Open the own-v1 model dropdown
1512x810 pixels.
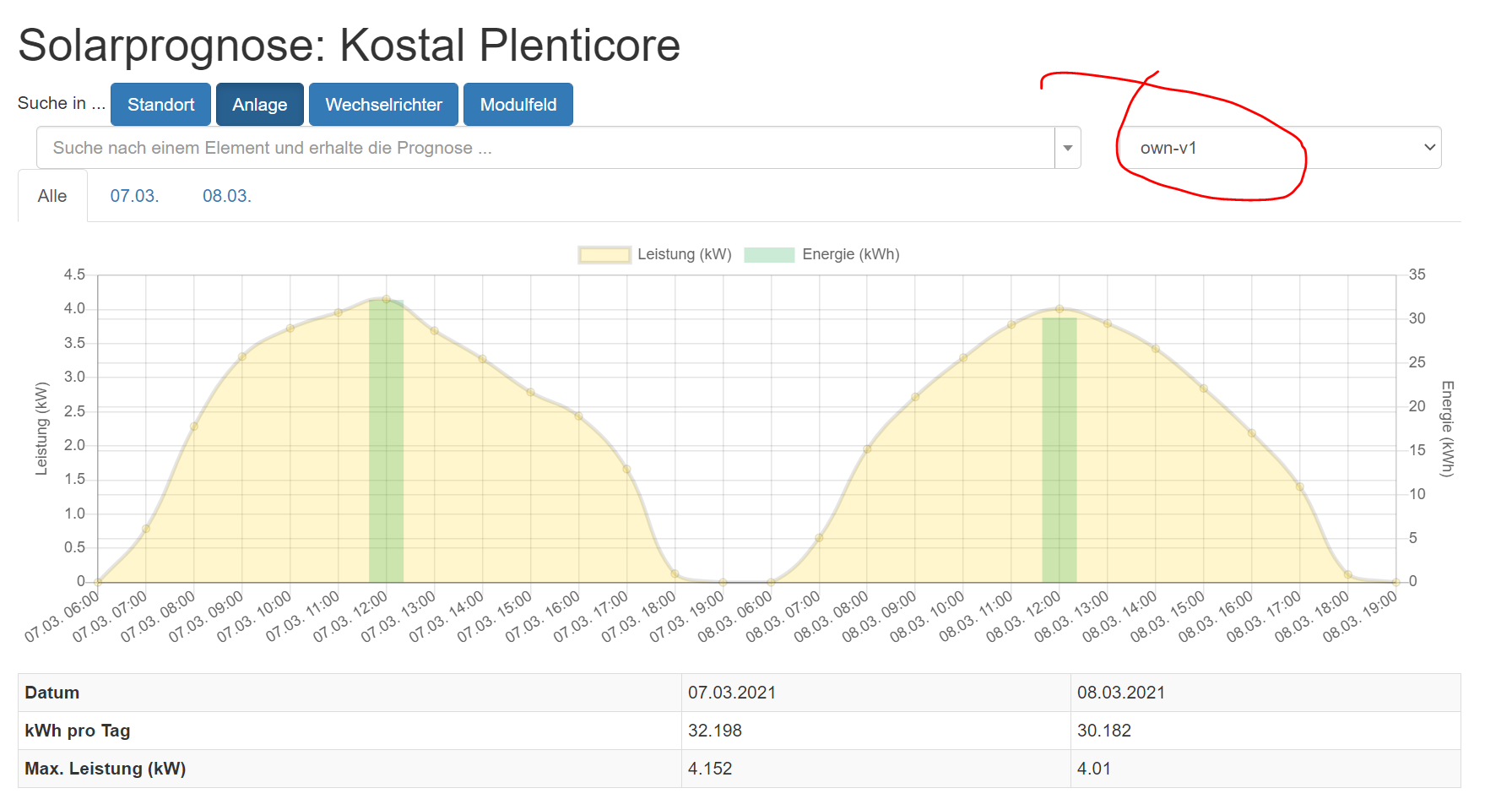[1278, 148]
